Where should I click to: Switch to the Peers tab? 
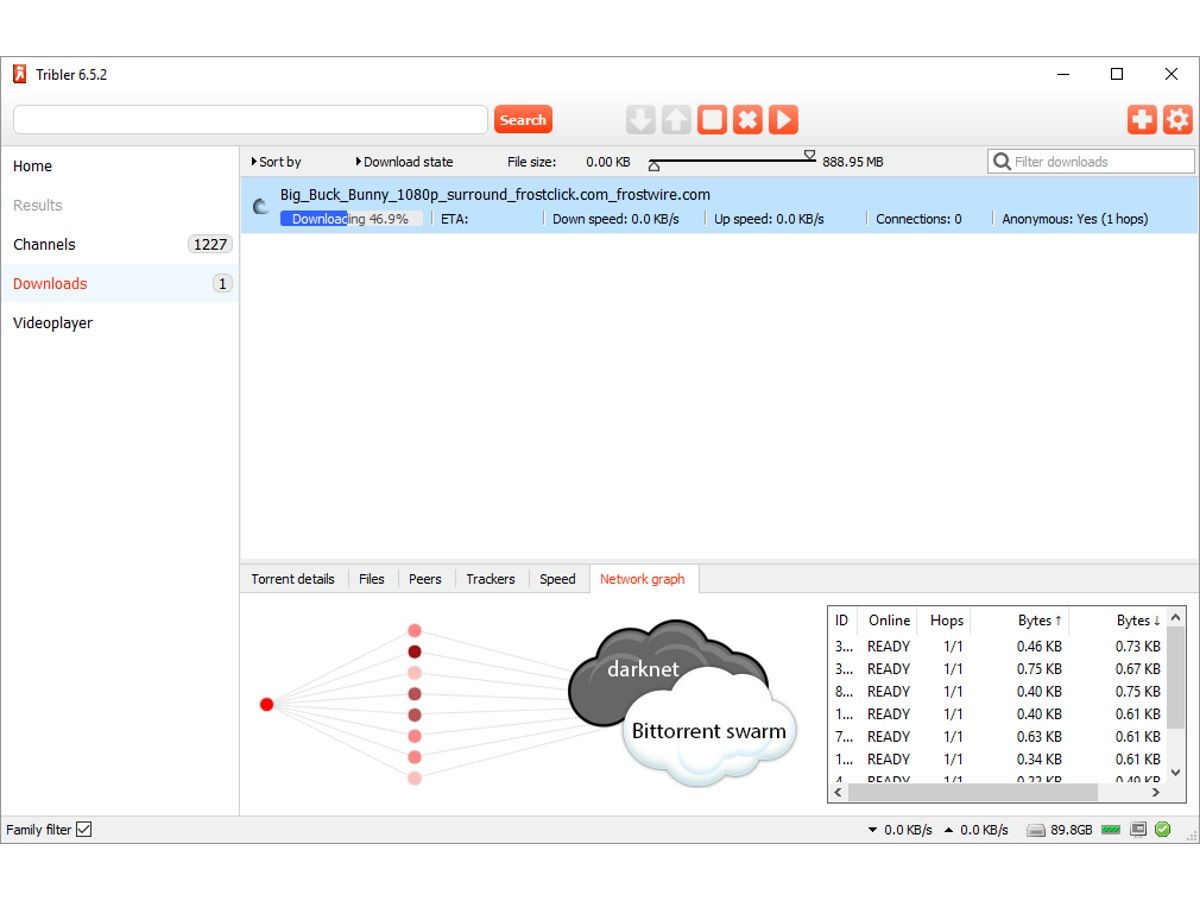pyautogui.click(x=425, y=578)
